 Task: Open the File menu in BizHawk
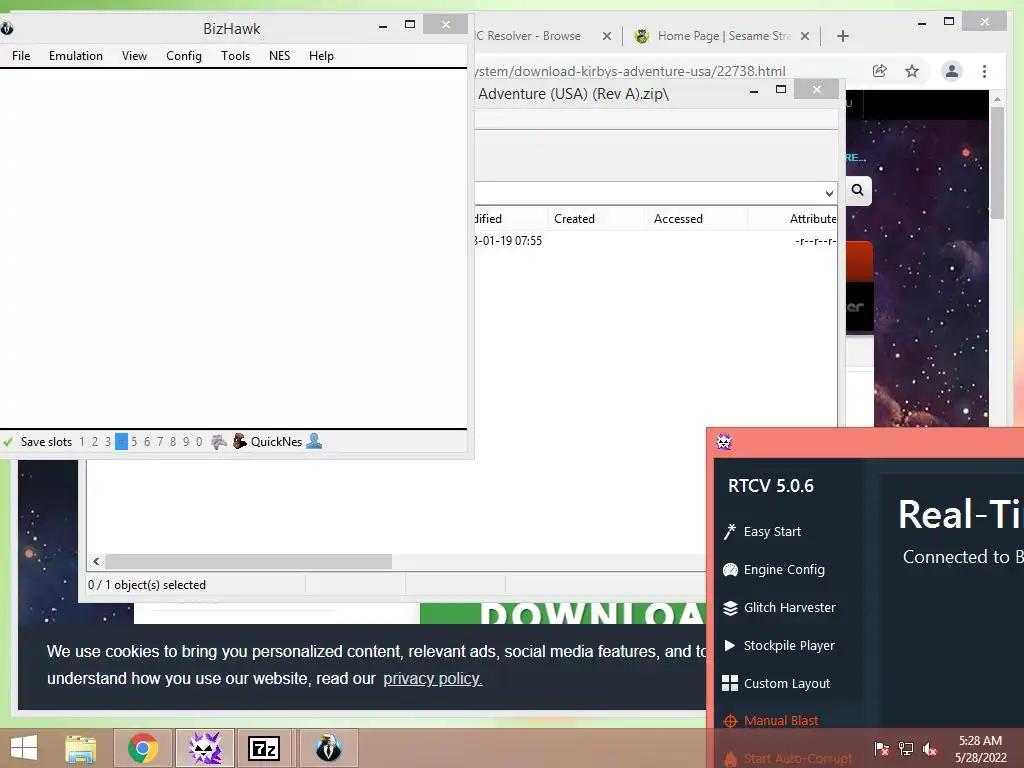click(x=21, y=56)
